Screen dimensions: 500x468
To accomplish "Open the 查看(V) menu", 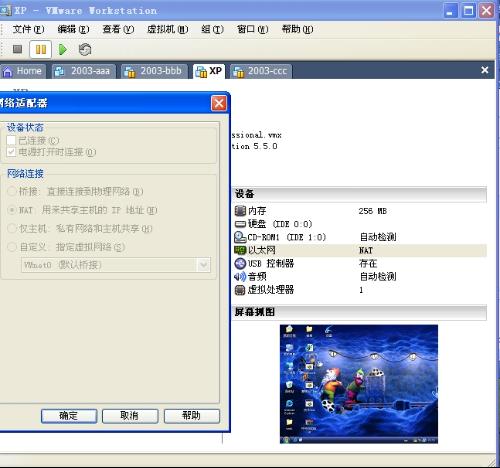I will pyautogui.click(x=118, y=29).
